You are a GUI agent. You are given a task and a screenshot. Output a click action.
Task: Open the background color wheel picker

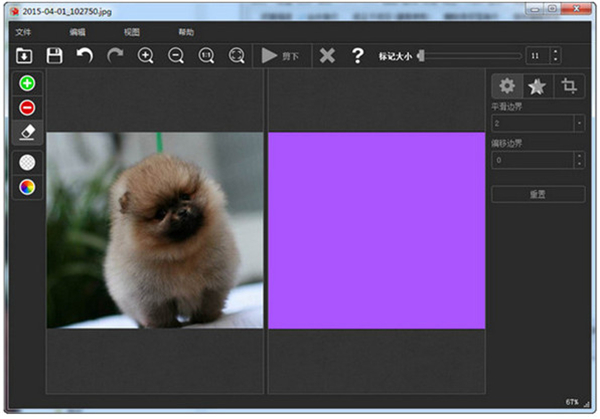[x=27, y=186]
